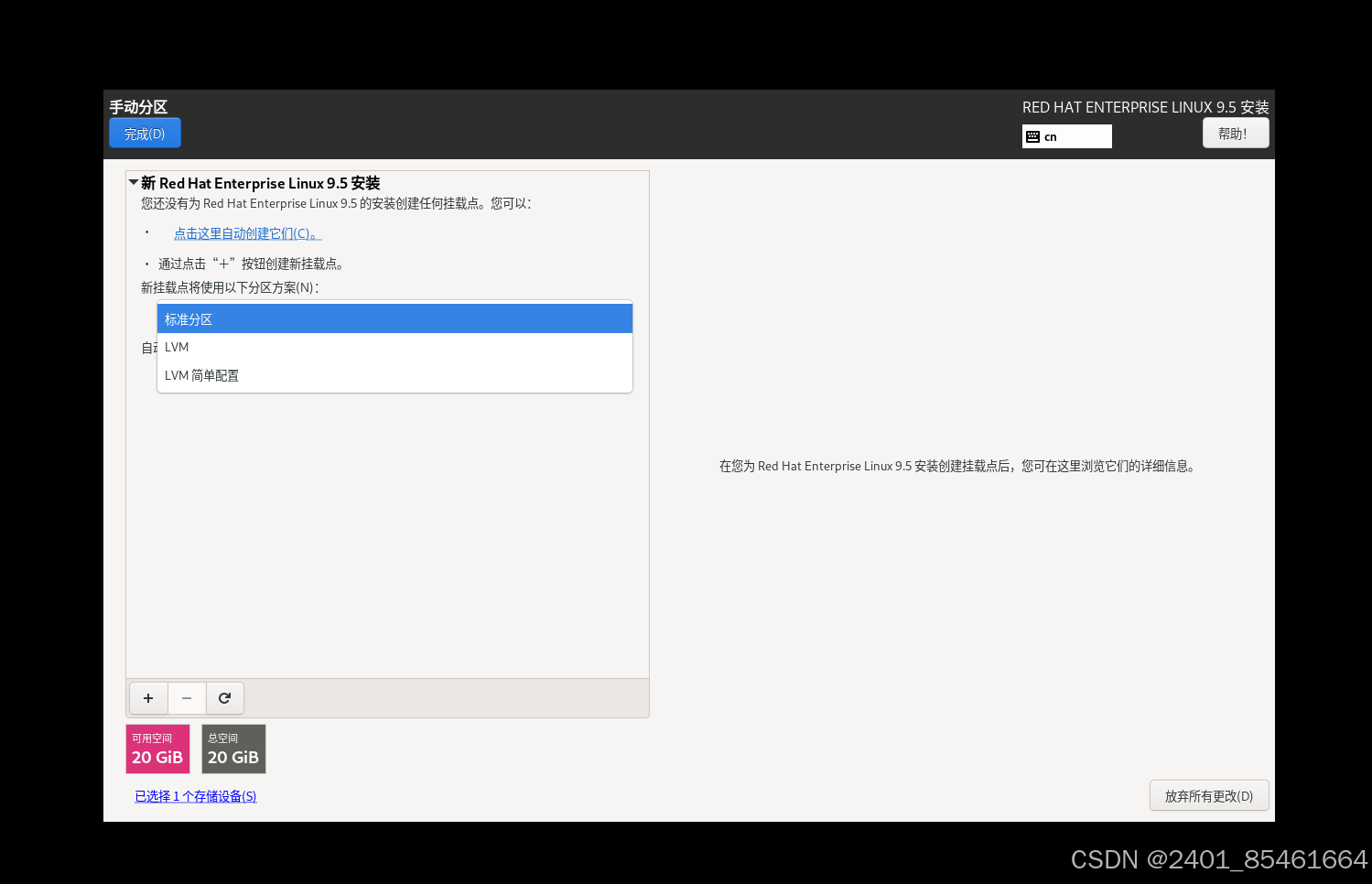Screen dimensions: 1372x884
Task: Click 放弃所有更改(D) to discard changes
Action: tap(1209, 796)
